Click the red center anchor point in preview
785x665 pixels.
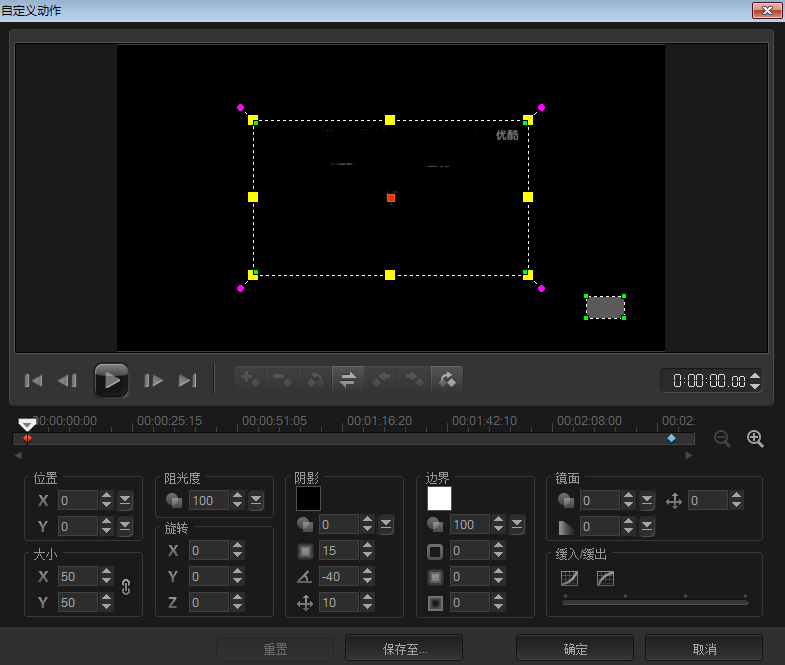click(391, 198)
